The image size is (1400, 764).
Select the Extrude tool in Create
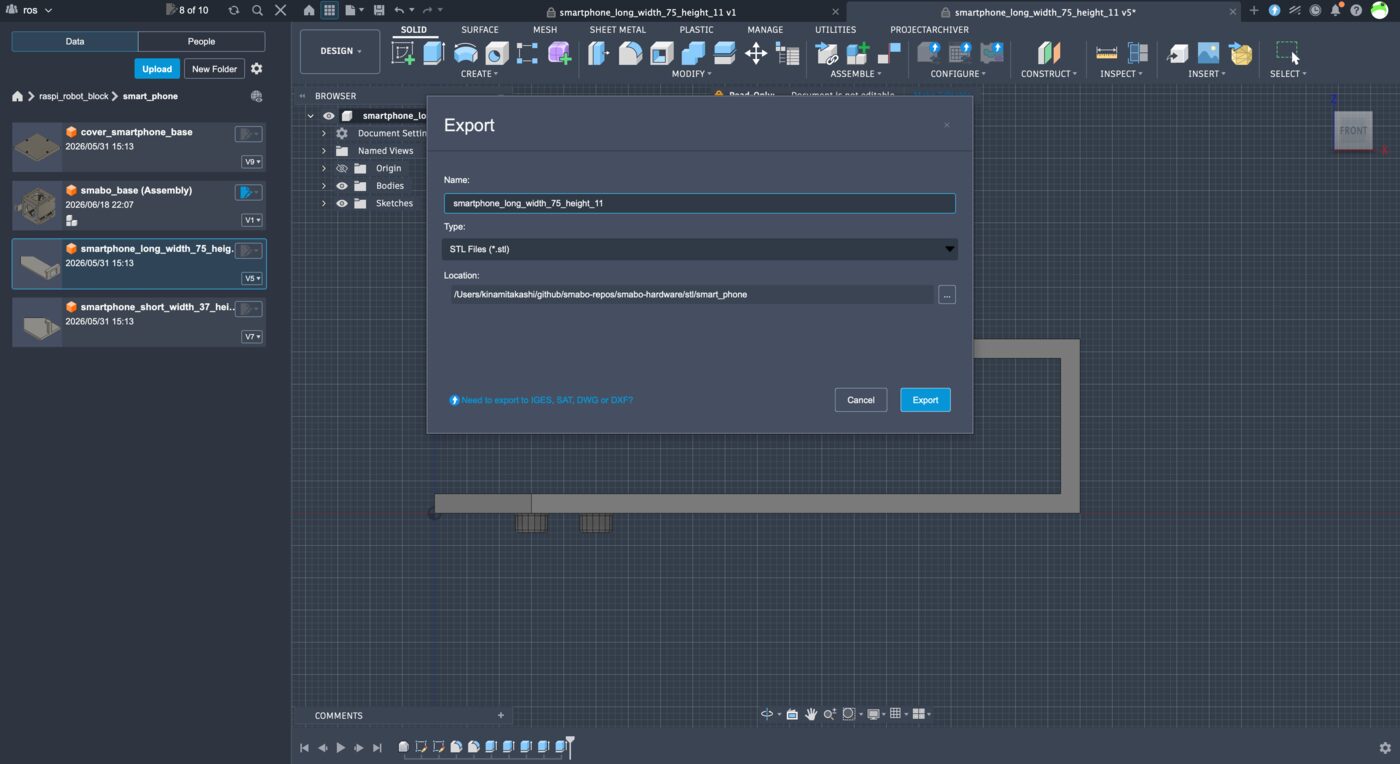(x=433, y=53)
